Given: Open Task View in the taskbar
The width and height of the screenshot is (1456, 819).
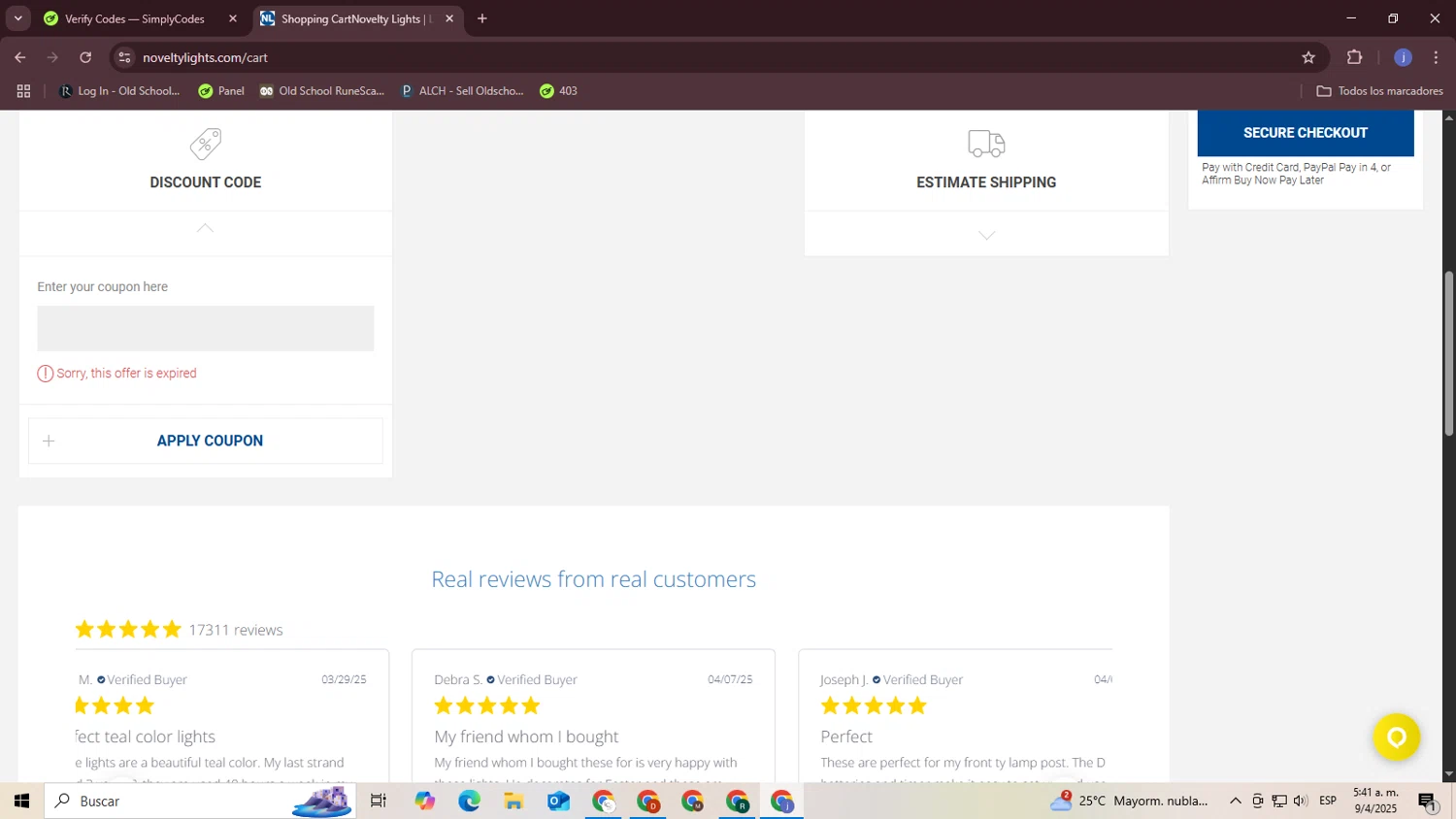Looking at the screenshot, I should coord(379,802).
